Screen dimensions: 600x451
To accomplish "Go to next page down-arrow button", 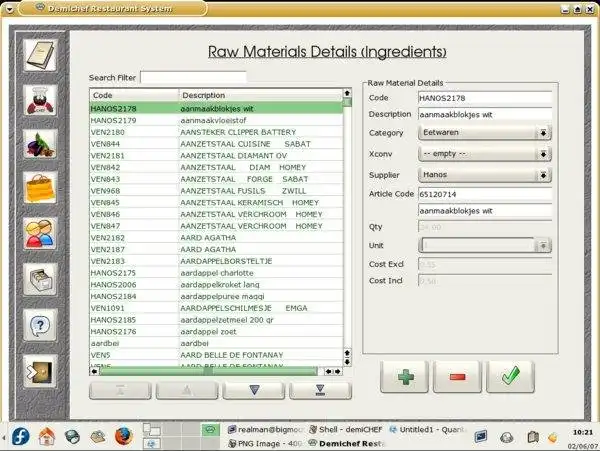I will click(x=254, y=390).
